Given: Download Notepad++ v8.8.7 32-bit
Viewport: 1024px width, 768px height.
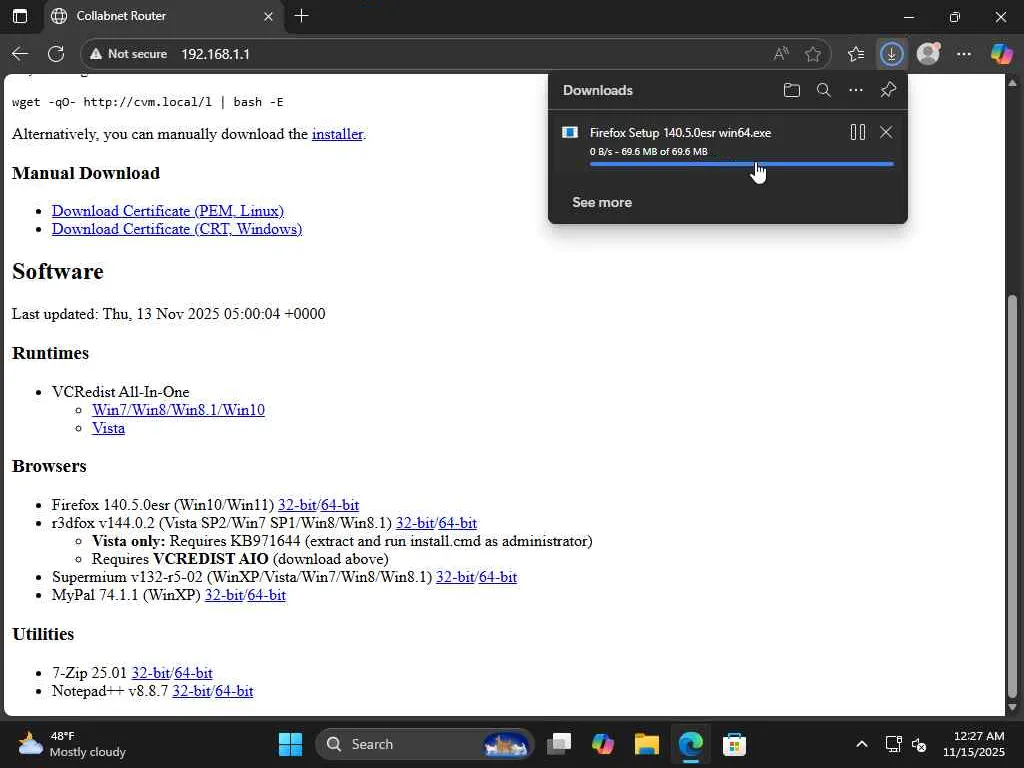Looking at the screenshot, I should 191,691.
